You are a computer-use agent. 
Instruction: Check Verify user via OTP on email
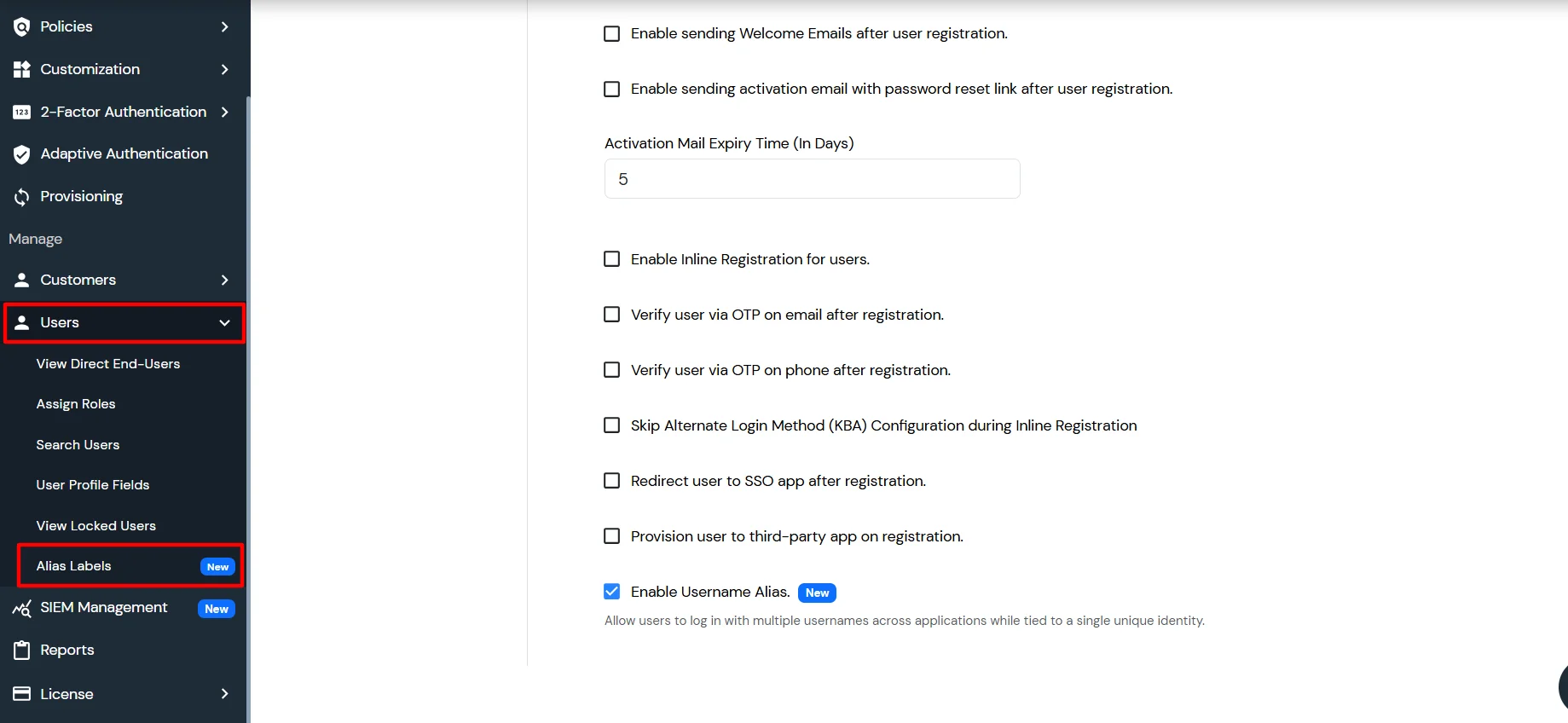611,314
